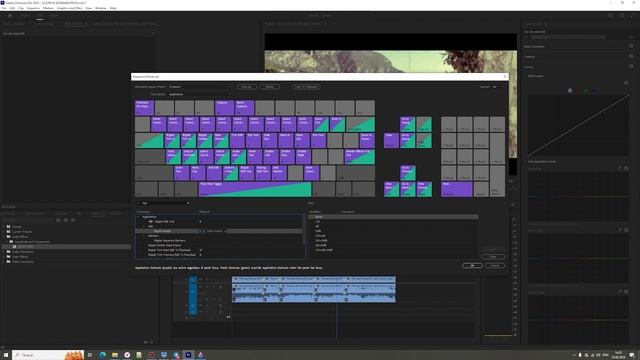The width and height of the screenshot is (640, 360).
Task: Select the Ripple Edit Tool row icon
Action: [151, 221]
